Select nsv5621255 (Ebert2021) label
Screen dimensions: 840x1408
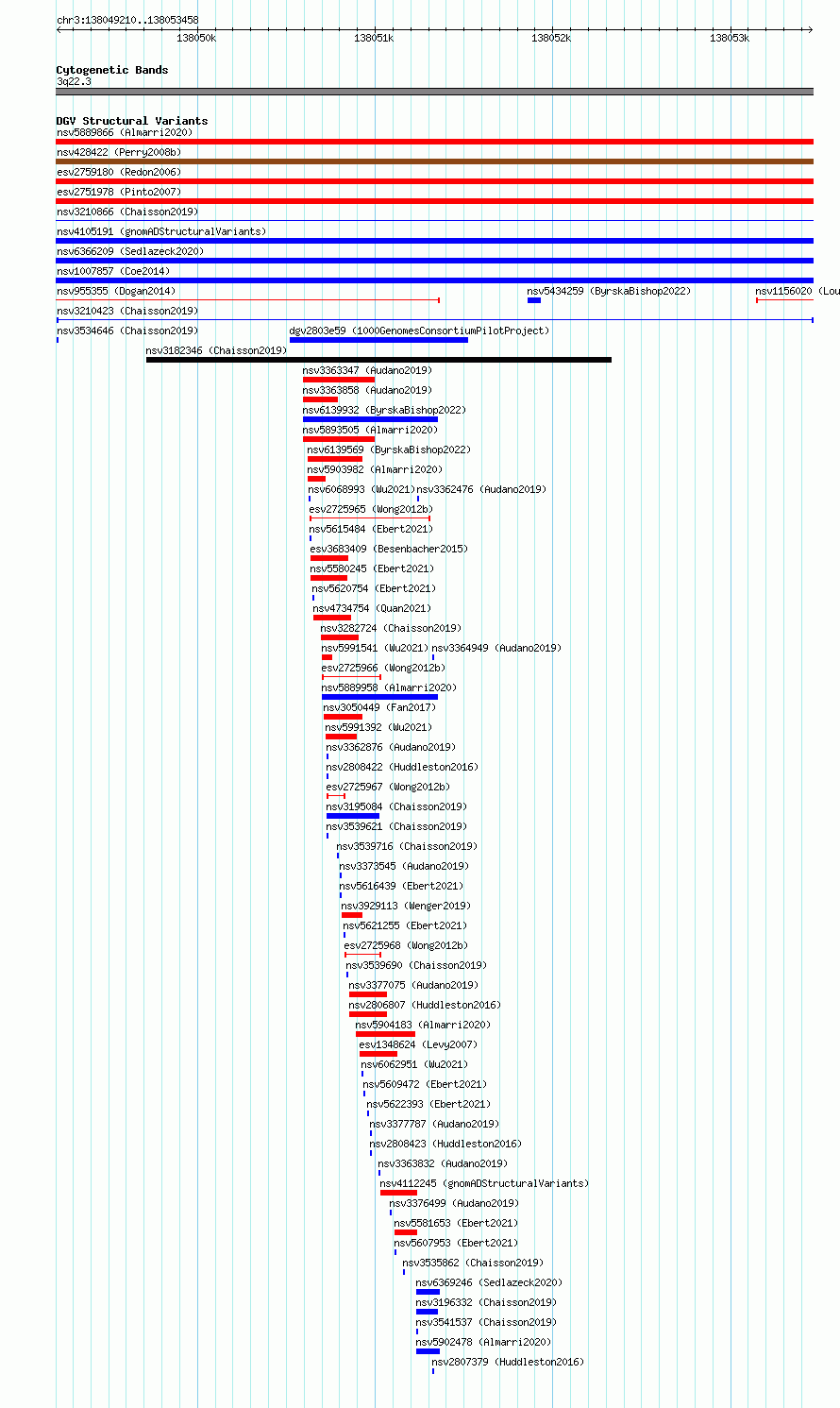(405, 925)
